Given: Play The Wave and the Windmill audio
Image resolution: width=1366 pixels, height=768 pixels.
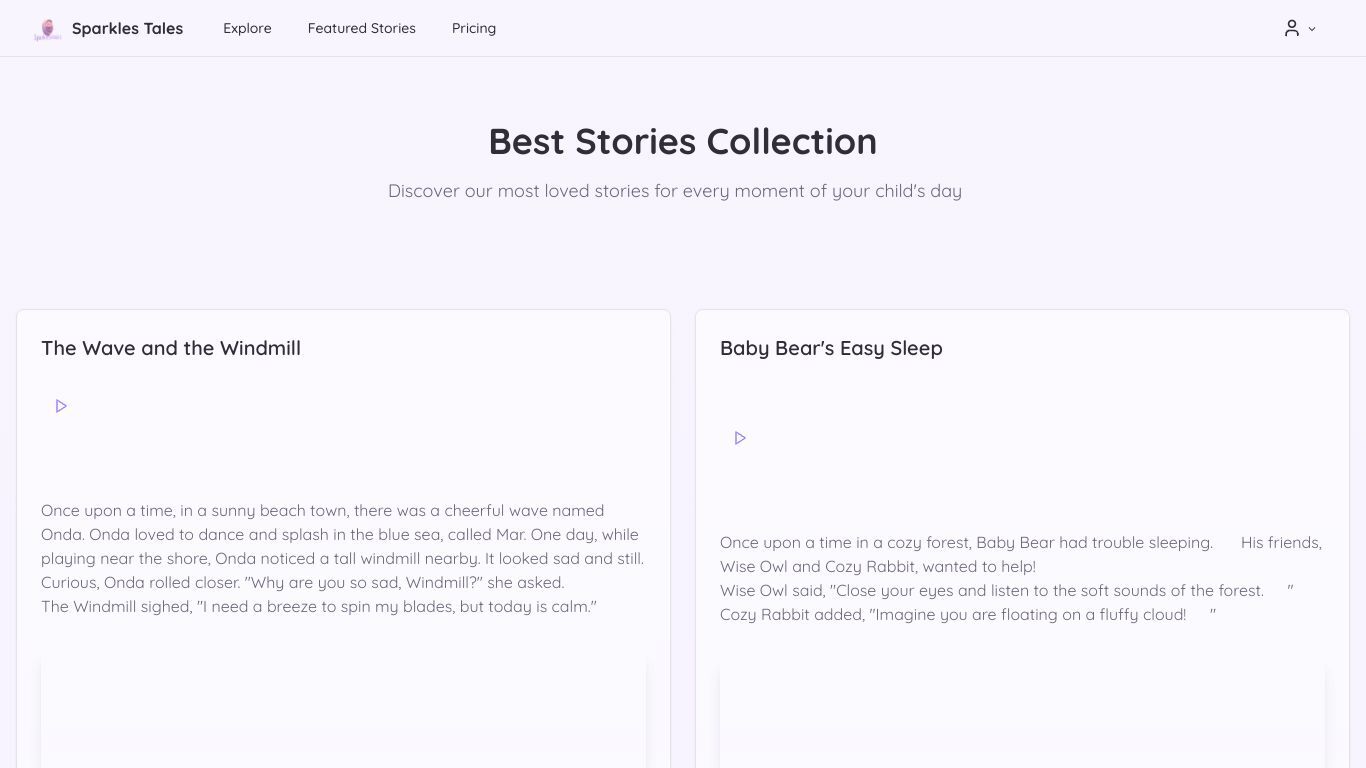Looking at the screenshot, I should click(61, 406).
